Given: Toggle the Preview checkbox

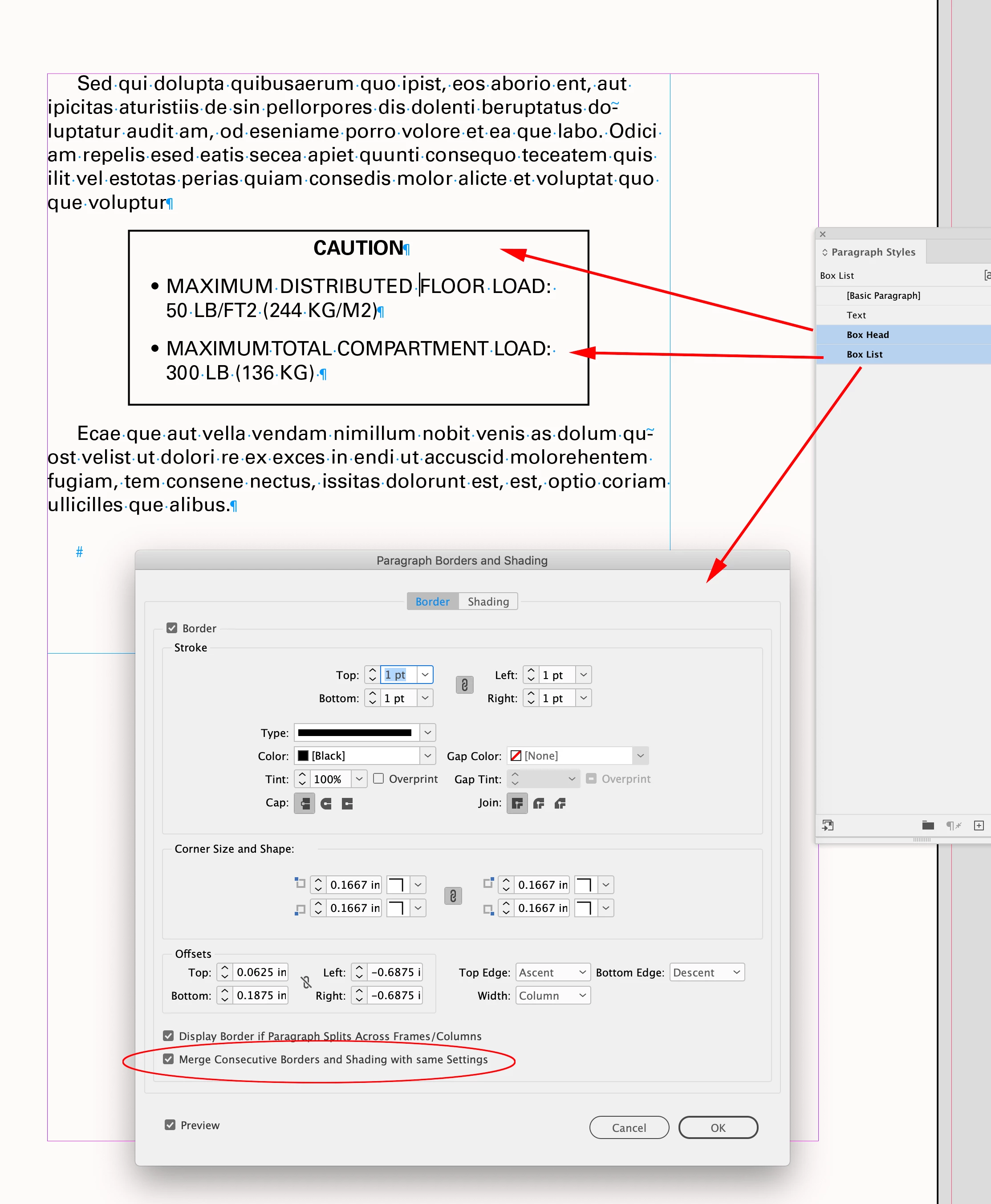Looking at the screenshot, I should pyautogui.click(x=170, y=1125).
